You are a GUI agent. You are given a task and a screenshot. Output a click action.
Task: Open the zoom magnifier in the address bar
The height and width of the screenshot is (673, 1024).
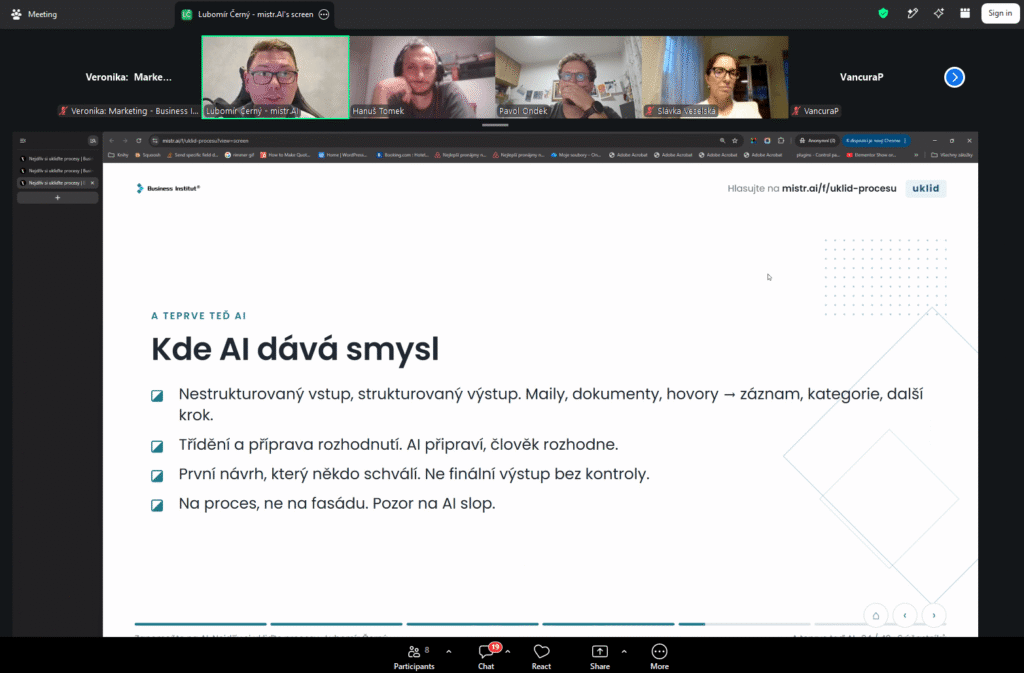[x=722, y=140]
